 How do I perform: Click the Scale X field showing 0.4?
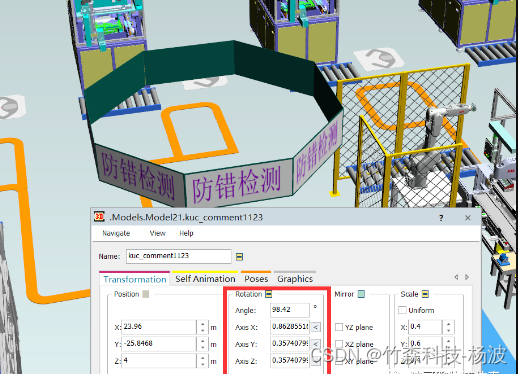425,327
